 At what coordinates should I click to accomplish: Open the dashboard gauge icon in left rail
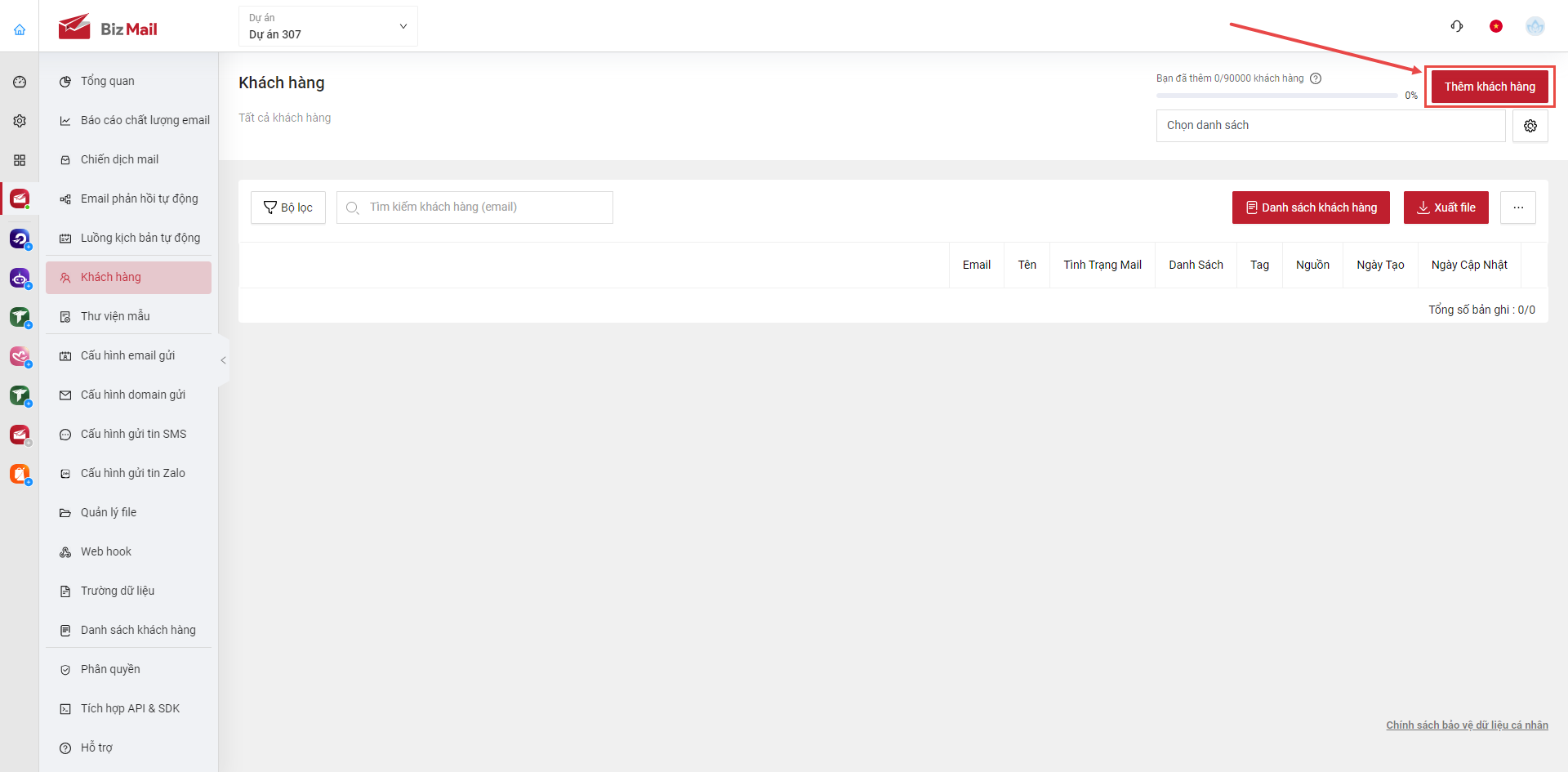coord(20,82)
